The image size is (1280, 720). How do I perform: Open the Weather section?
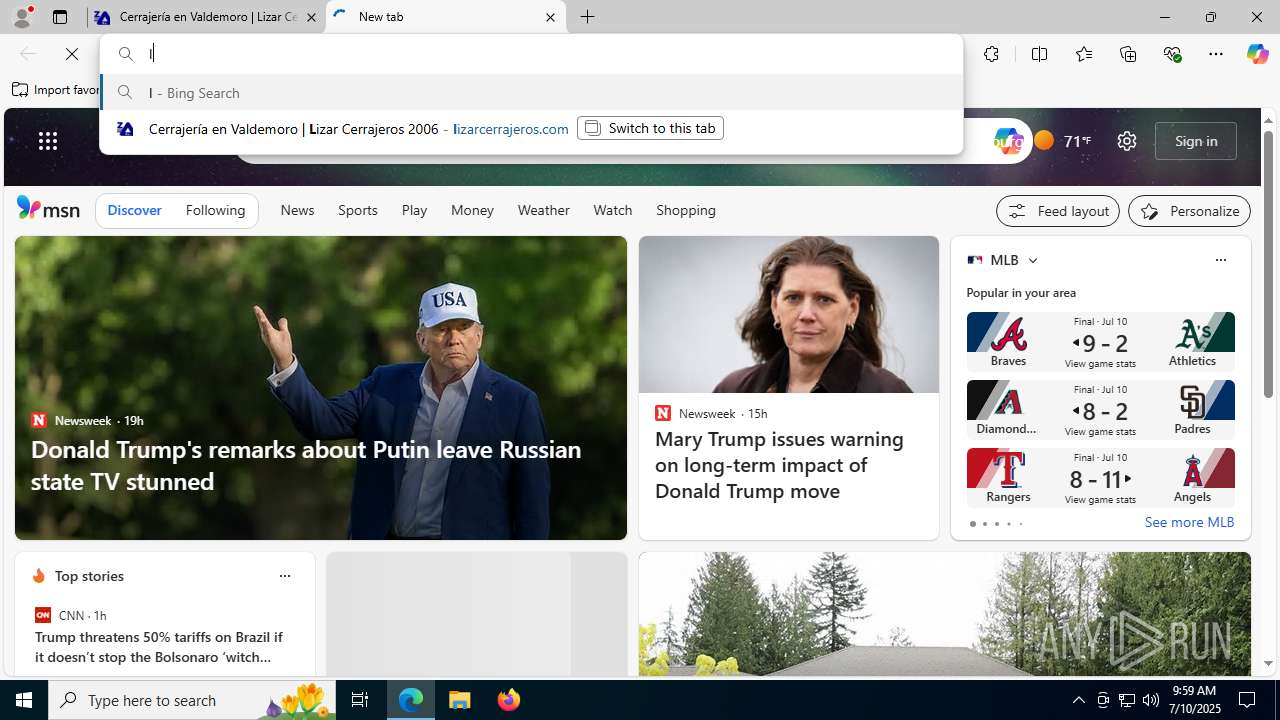[543, 210]
